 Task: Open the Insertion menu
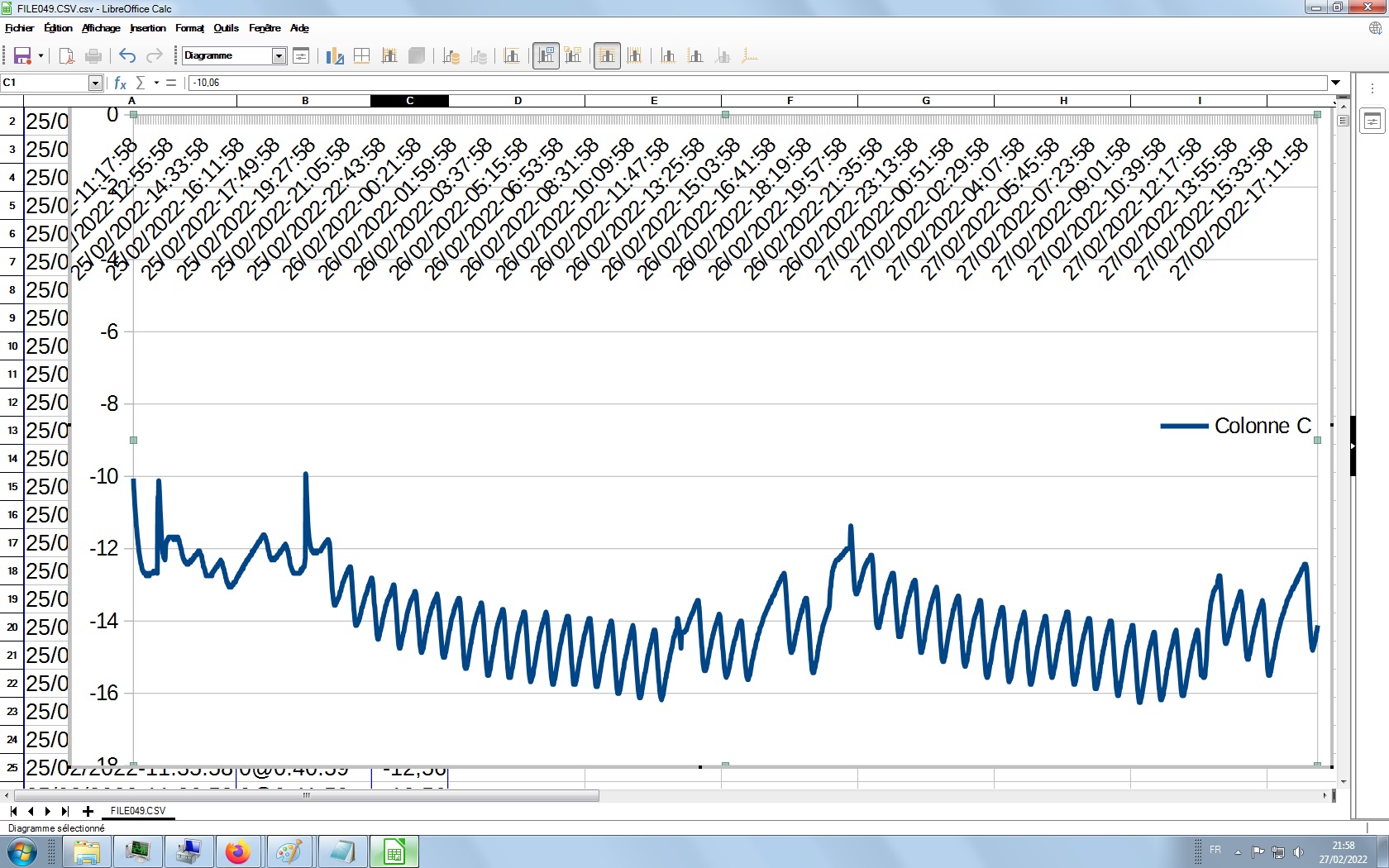[x=148, y=28]
